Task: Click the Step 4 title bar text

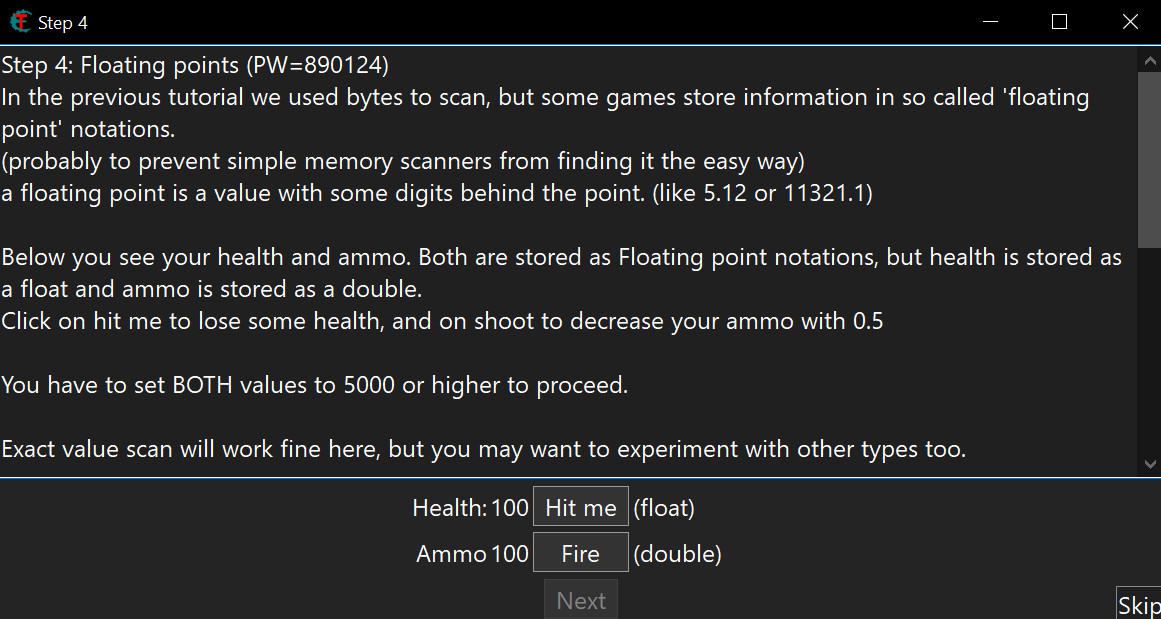Action: 63,22
